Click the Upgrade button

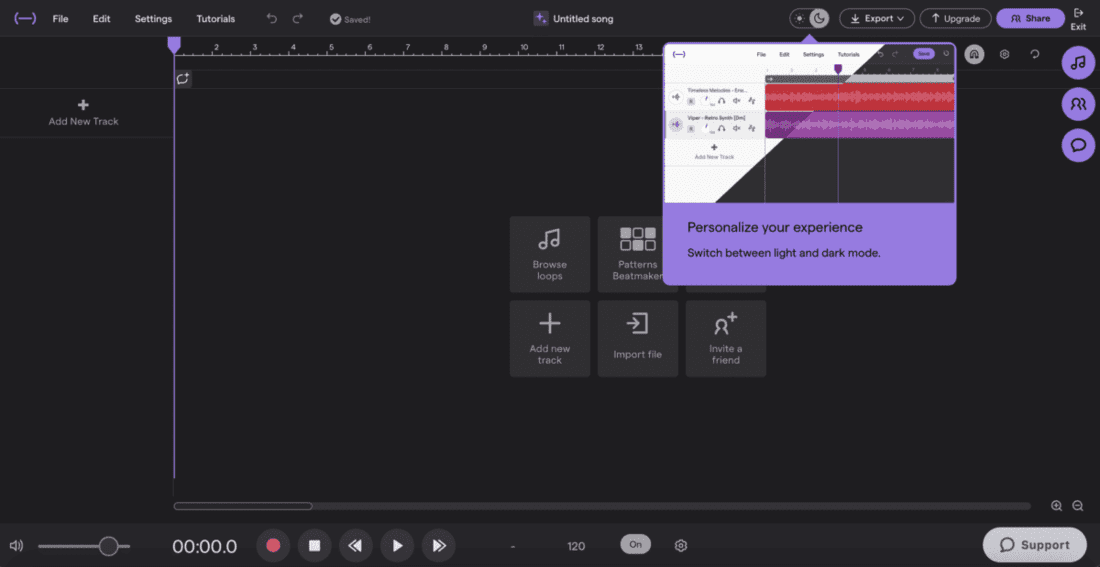955,18
